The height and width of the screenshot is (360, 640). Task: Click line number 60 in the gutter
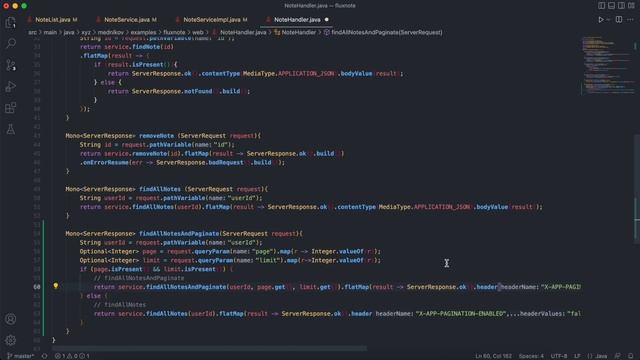tap(37, 287)
